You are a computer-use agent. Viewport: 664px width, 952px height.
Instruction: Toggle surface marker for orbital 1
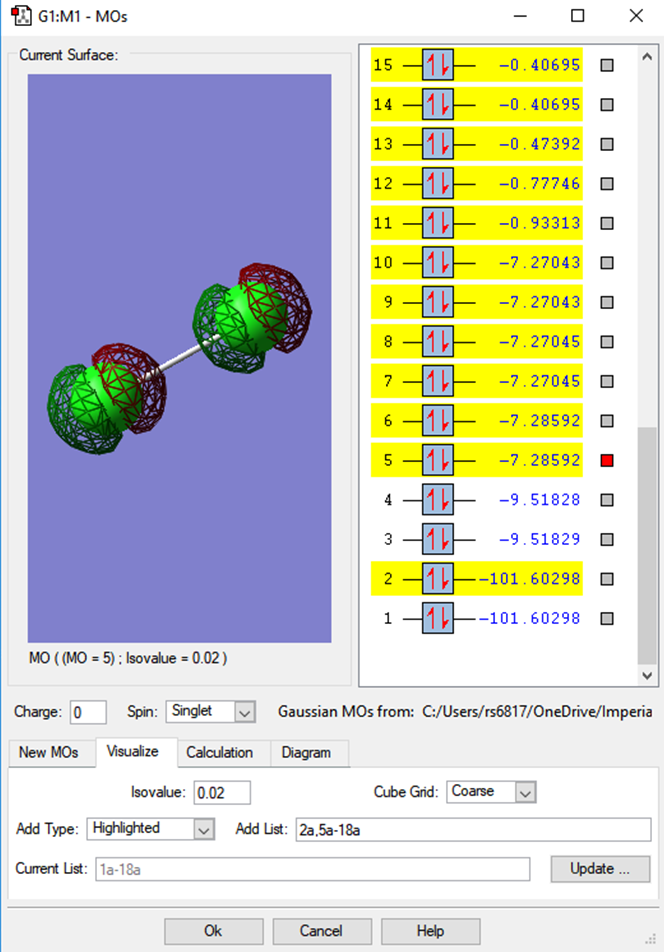[607, 618]
